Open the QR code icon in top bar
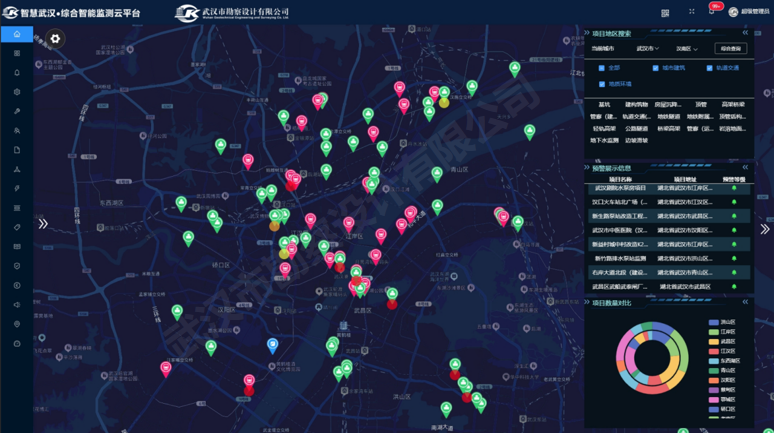Viewport: 774px width, 433px height. 665,13
